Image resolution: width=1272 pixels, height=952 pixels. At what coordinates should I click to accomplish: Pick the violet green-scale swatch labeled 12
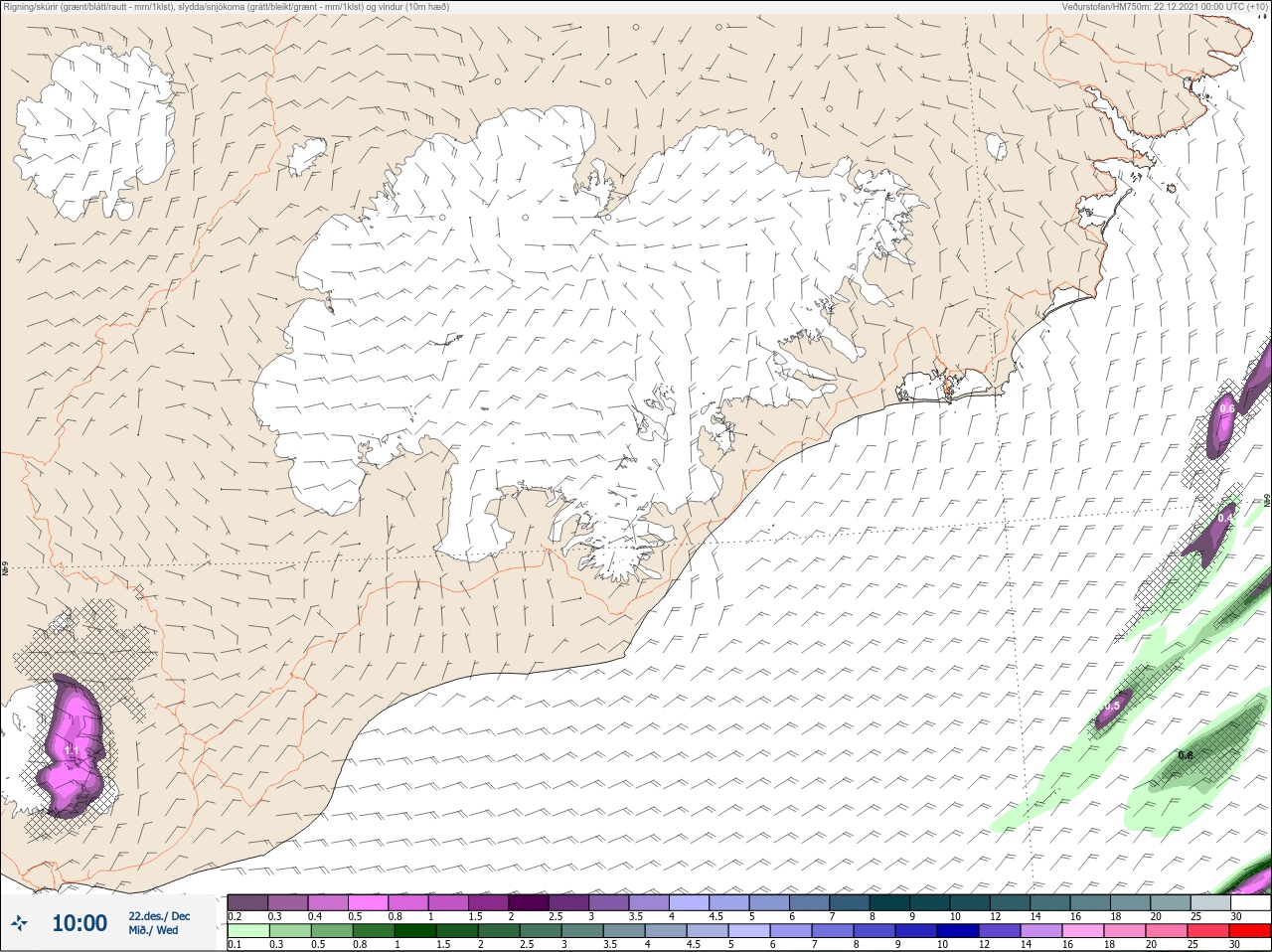(x=1000, y=931)
